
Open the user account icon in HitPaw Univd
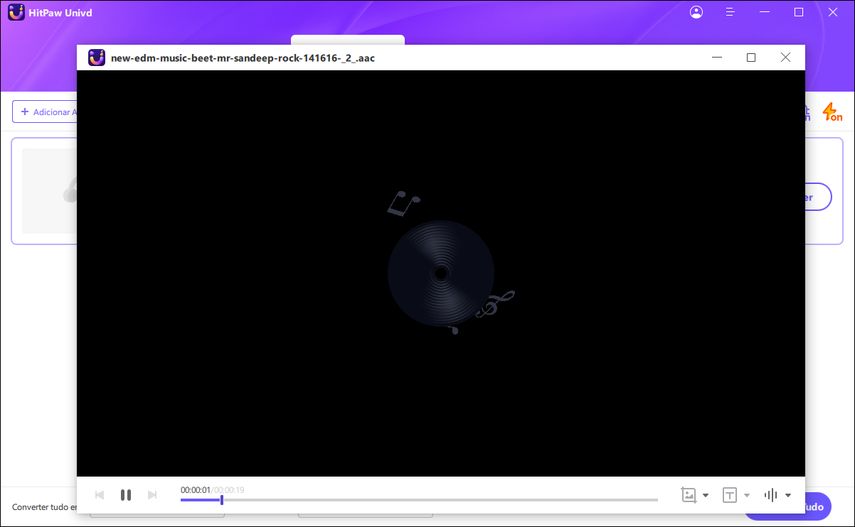pos(696,12)
